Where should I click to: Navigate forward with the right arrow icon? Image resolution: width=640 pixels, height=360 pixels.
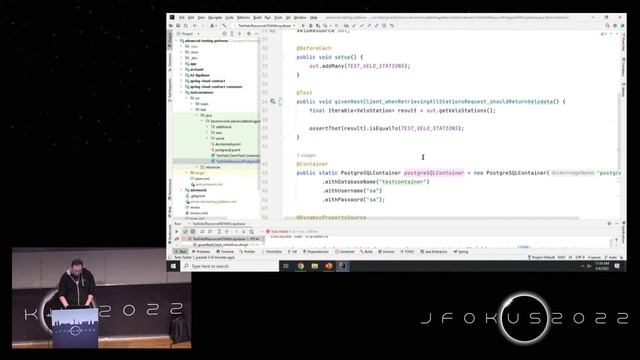click(202, 26)
